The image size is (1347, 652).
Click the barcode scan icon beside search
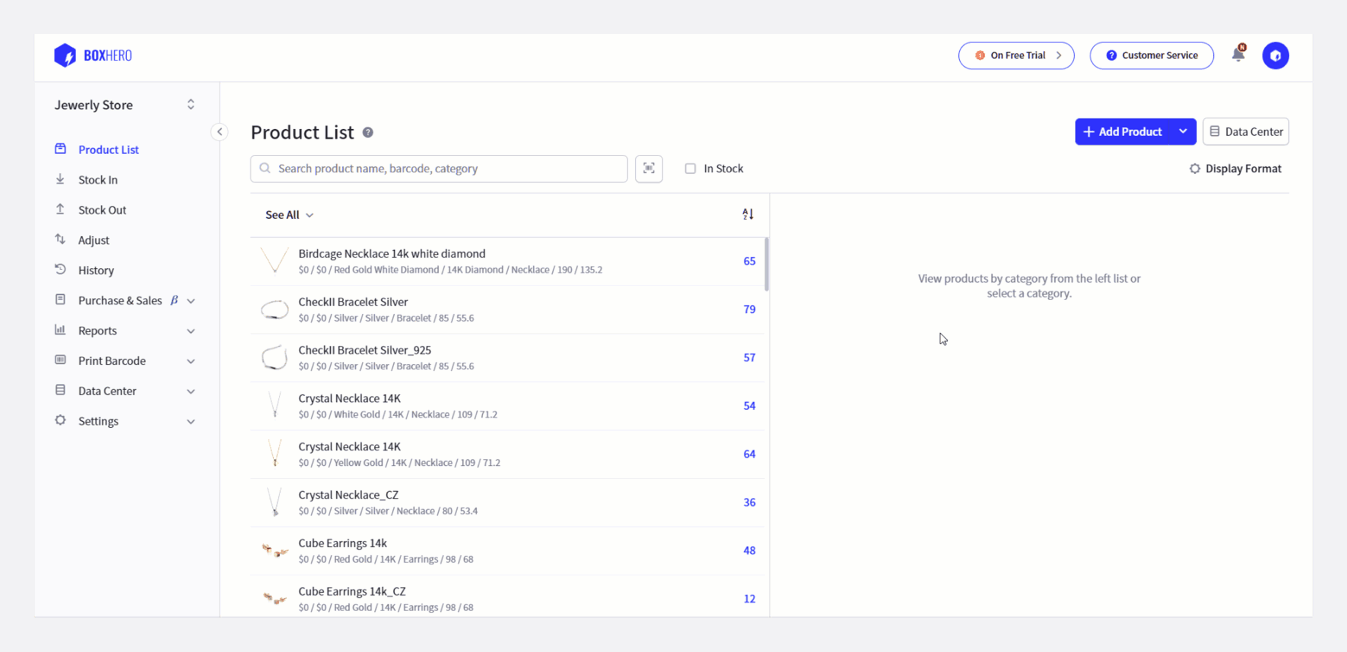click(x=649, y=169)
